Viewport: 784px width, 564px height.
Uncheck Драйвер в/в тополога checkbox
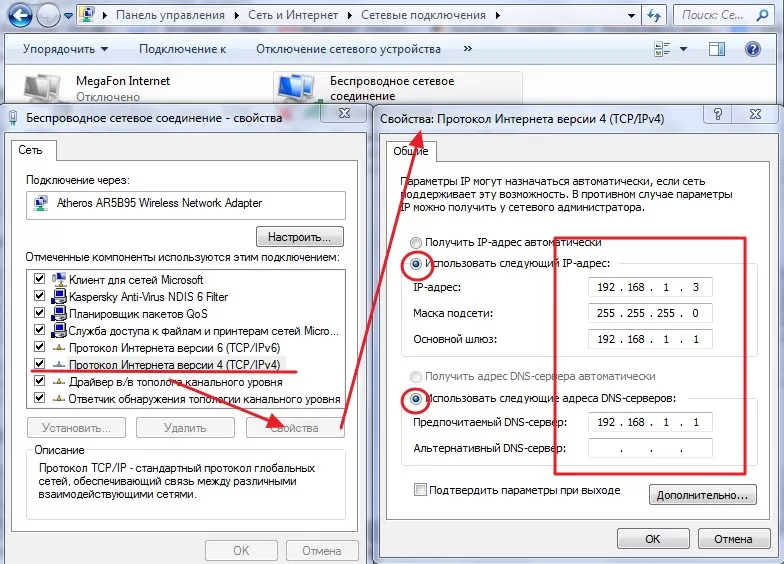click(x=40, y=380)
